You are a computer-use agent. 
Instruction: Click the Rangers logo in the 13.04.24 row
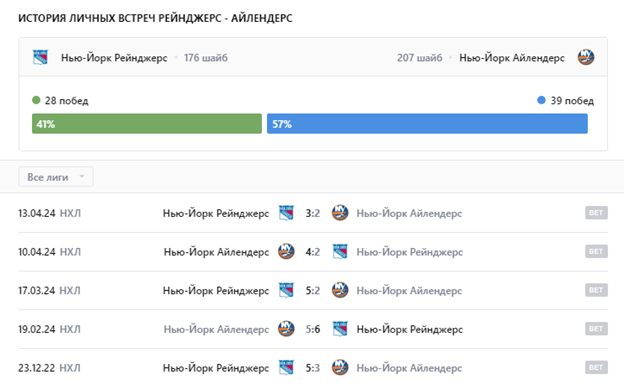tap(286, 213)
